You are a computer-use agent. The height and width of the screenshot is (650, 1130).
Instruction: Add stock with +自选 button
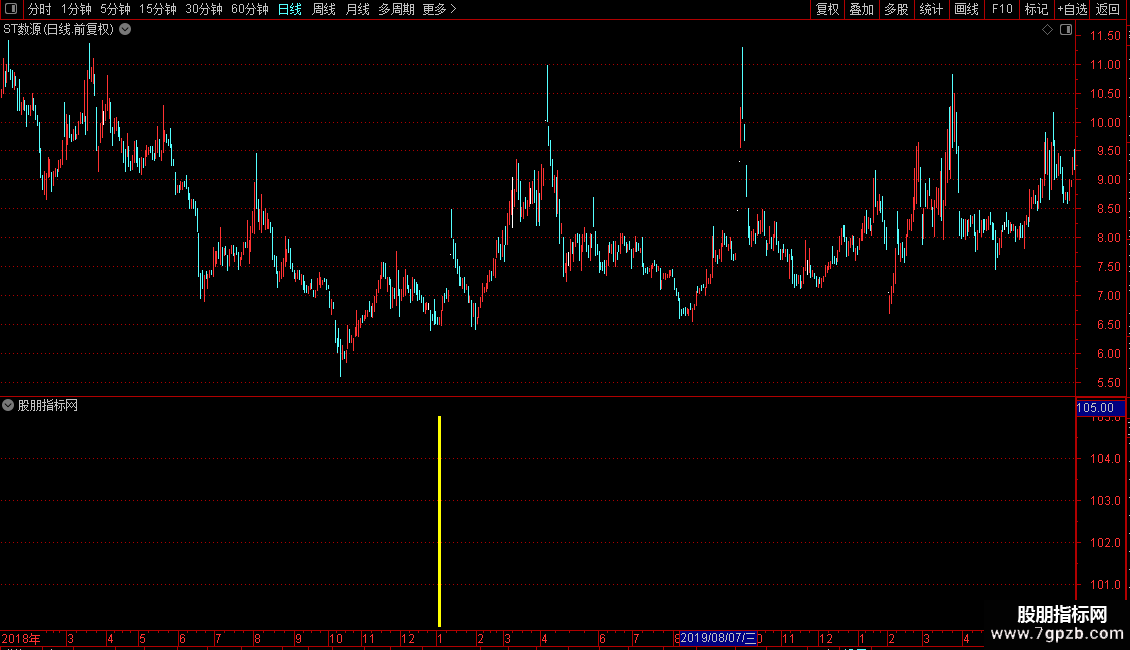point(1072,9)
